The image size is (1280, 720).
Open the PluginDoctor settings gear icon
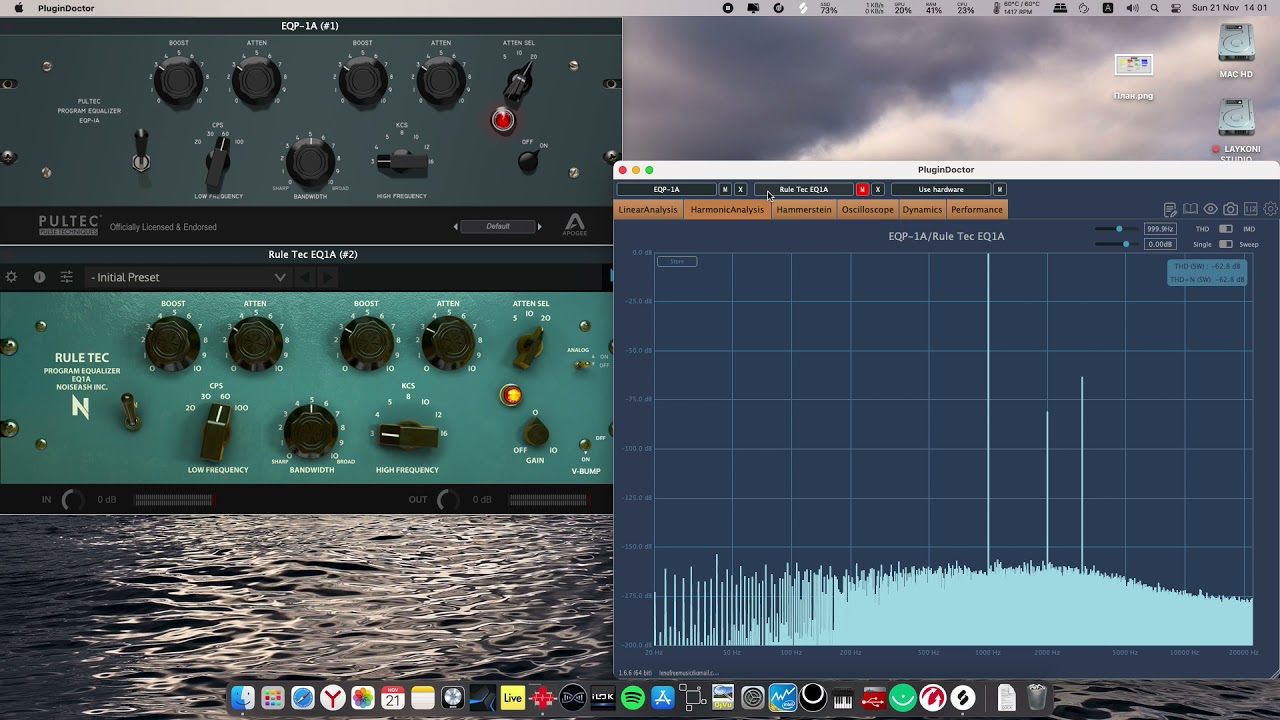tap(1271, 209)
